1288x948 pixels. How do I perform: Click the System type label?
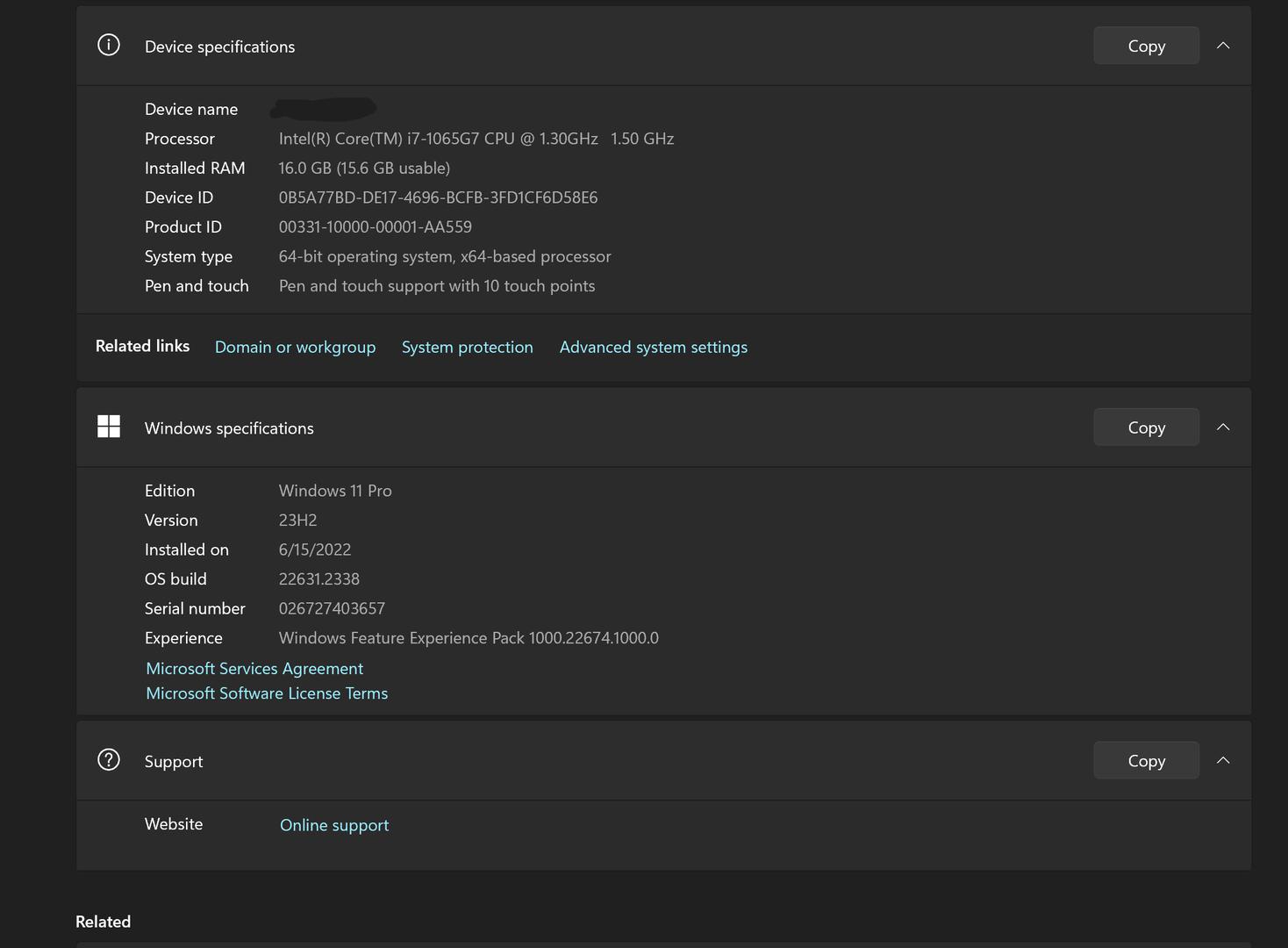point(189,256)
